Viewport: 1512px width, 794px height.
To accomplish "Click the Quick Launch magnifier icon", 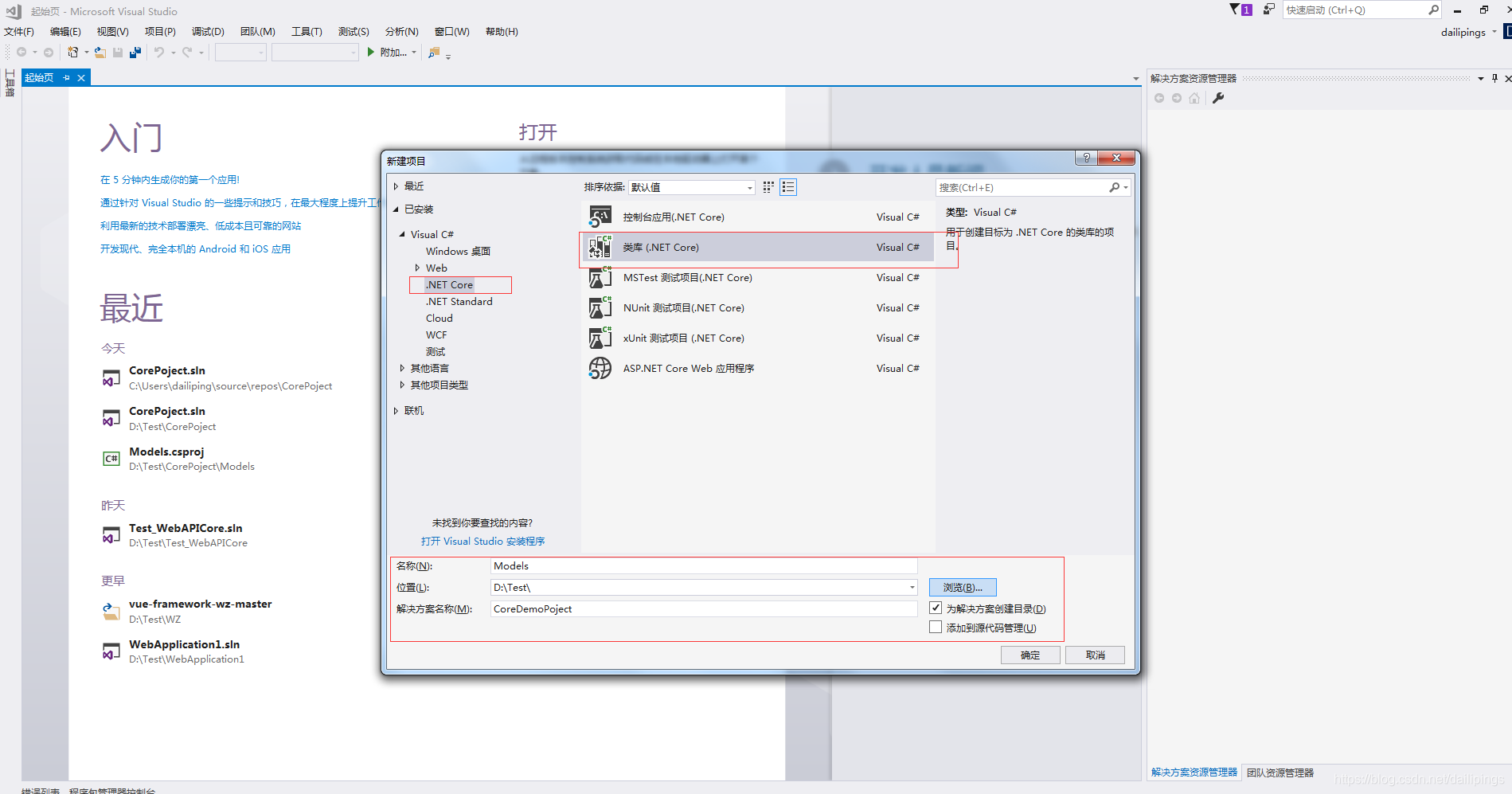I will pyautogui.click(x=1434, y=10).
